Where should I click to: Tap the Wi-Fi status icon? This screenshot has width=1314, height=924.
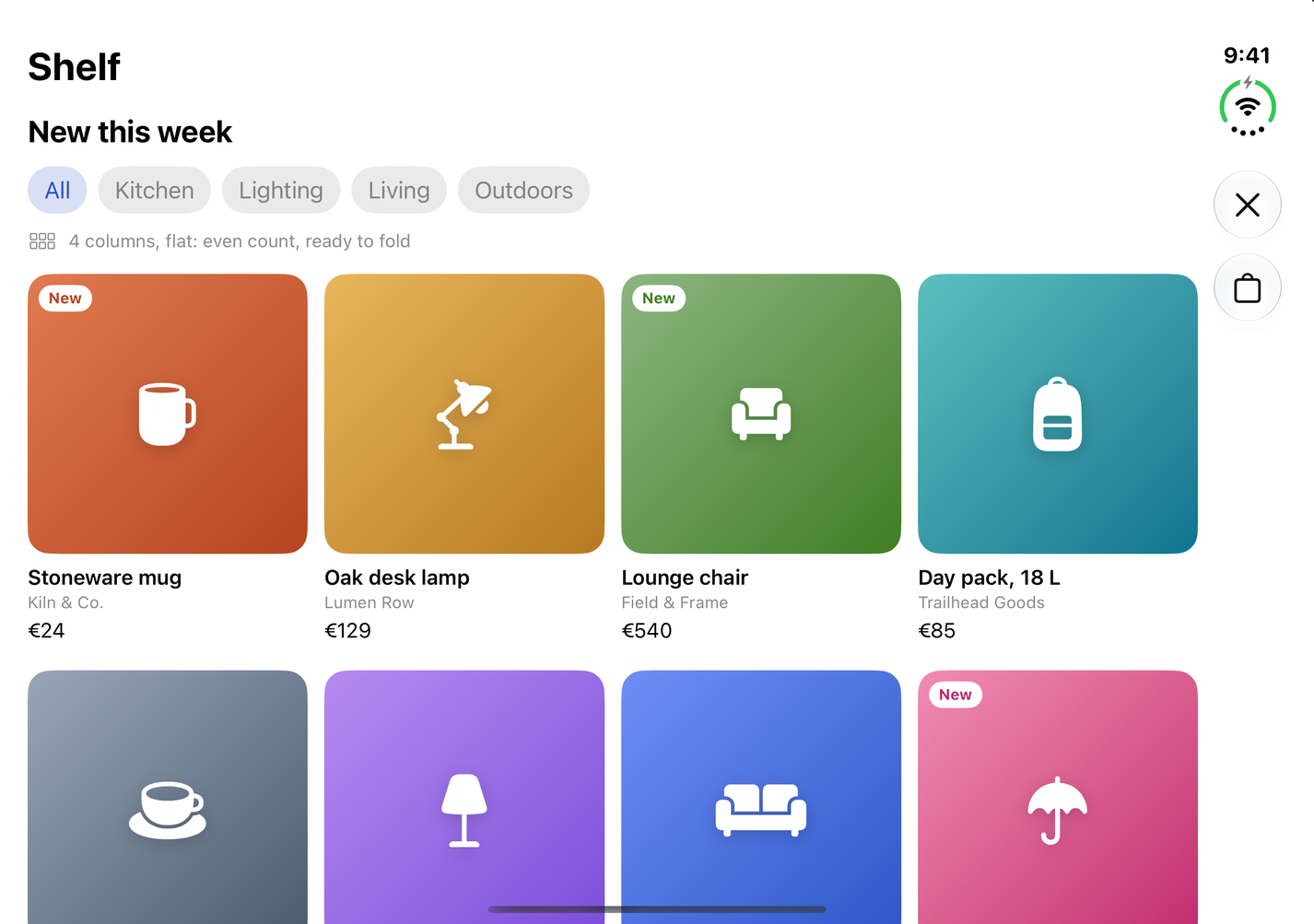pyautogui.click(x=1248, y=107)
